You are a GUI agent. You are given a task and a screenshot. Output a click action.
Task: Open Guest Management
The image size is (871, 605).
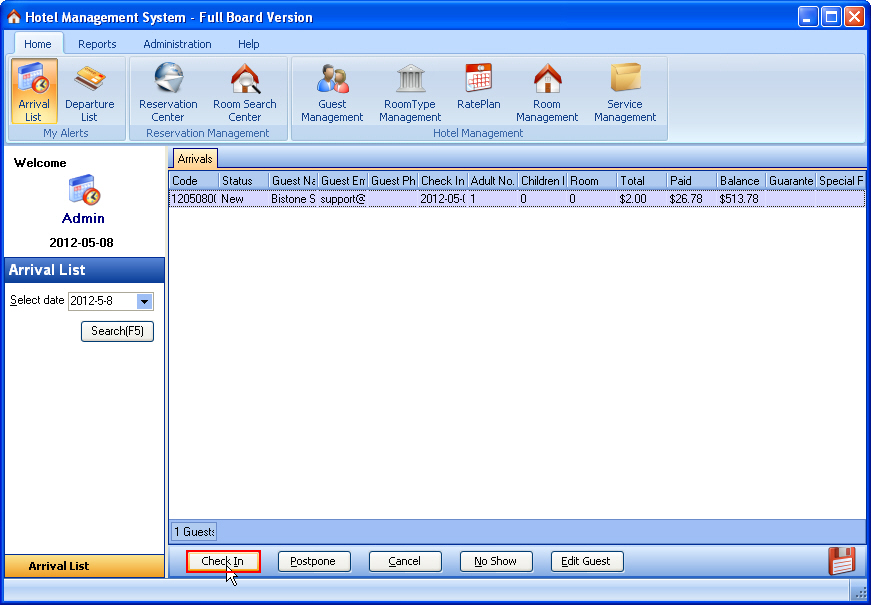[x=332, y=91]
